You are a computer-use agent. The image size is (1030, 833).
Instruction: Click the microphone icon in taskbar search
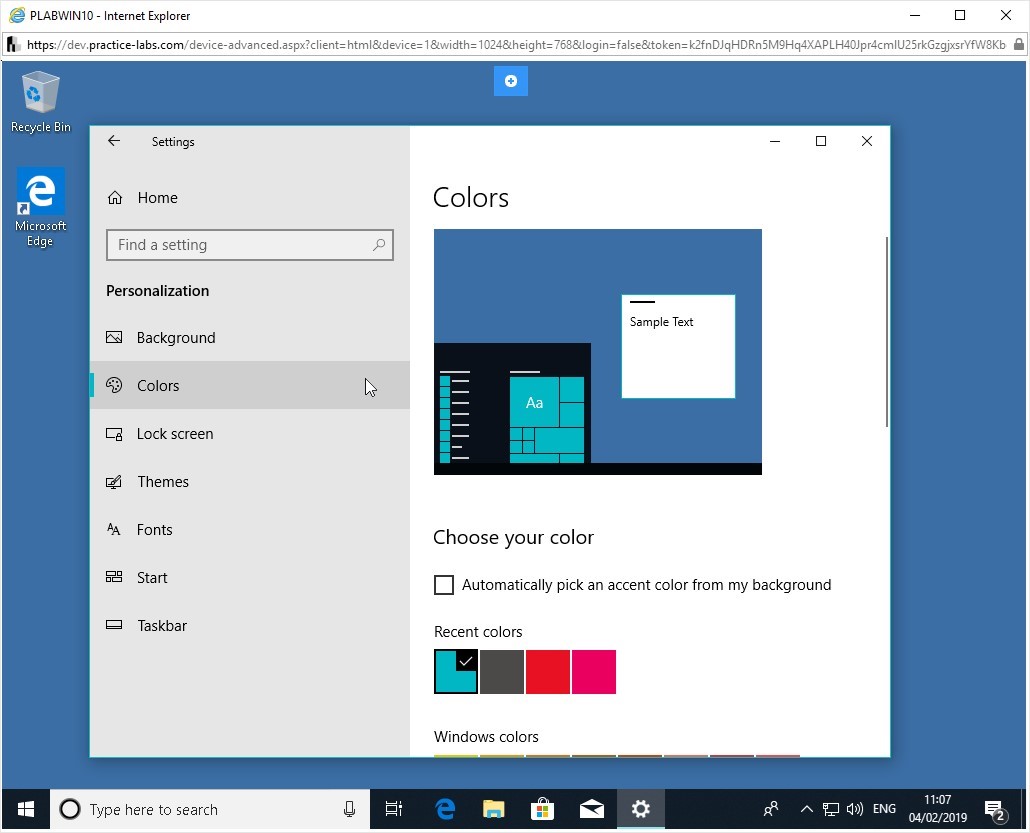(349, 809)
